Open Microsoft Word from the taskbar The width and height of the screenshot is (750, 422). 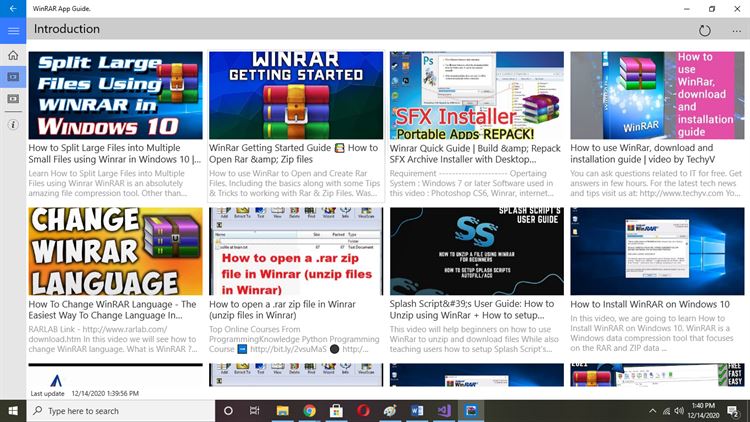tap(417, 411)
